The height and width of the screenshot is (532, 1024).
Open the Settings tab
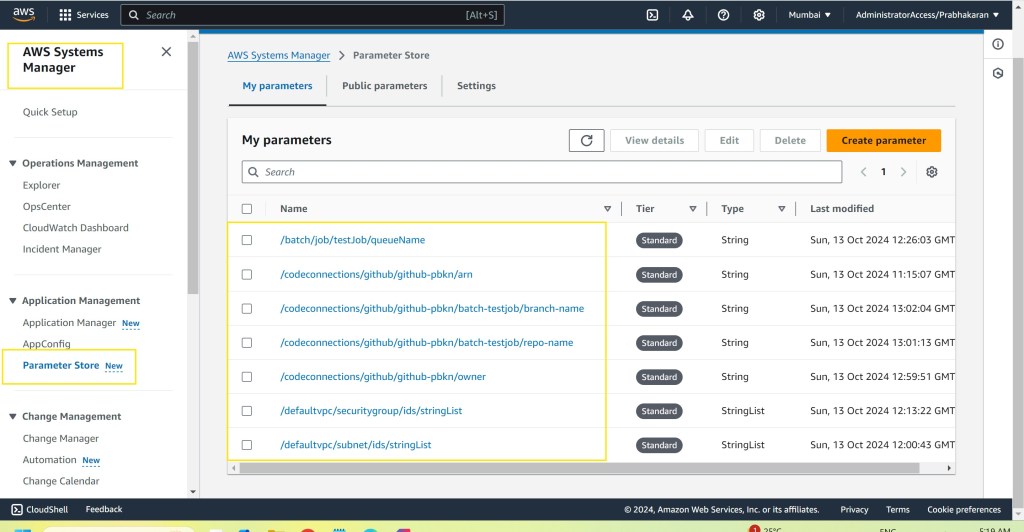click(x=476, y=86)
